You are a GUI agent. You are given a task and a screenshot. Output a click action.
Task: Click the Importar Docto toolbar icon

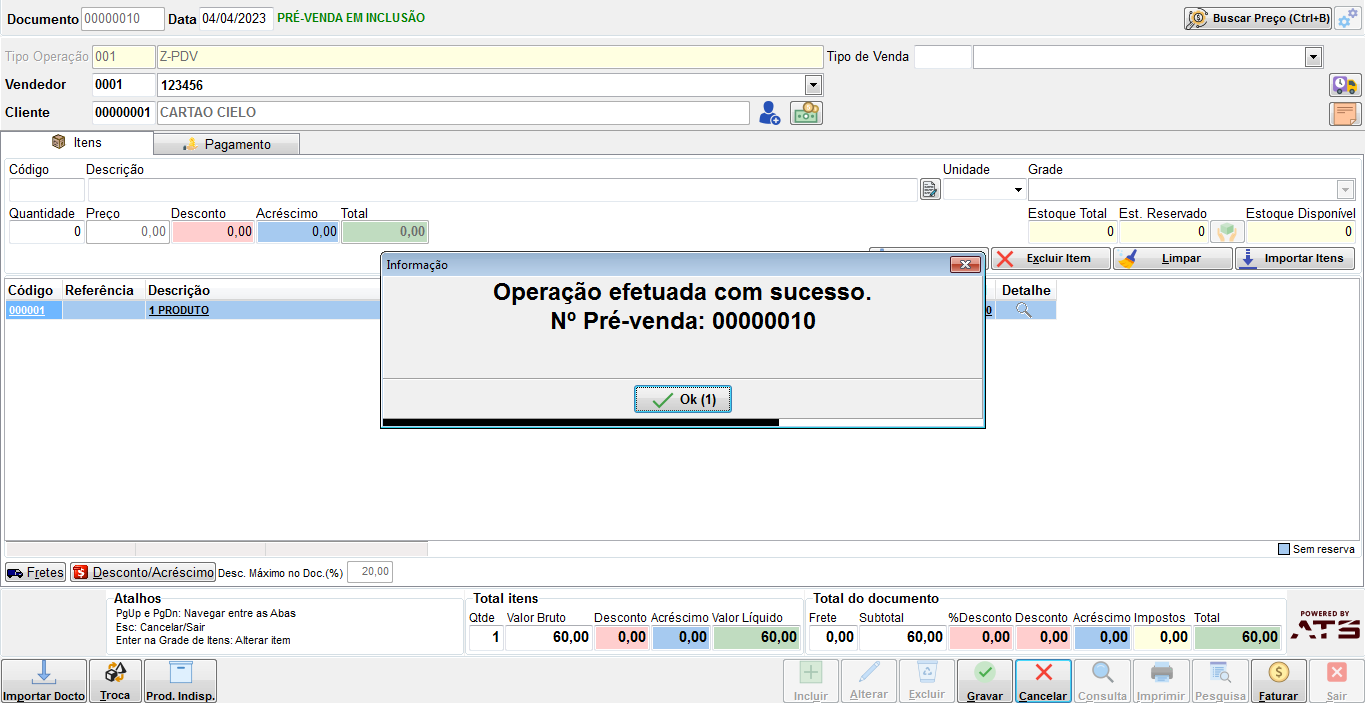tap(43, 680)
